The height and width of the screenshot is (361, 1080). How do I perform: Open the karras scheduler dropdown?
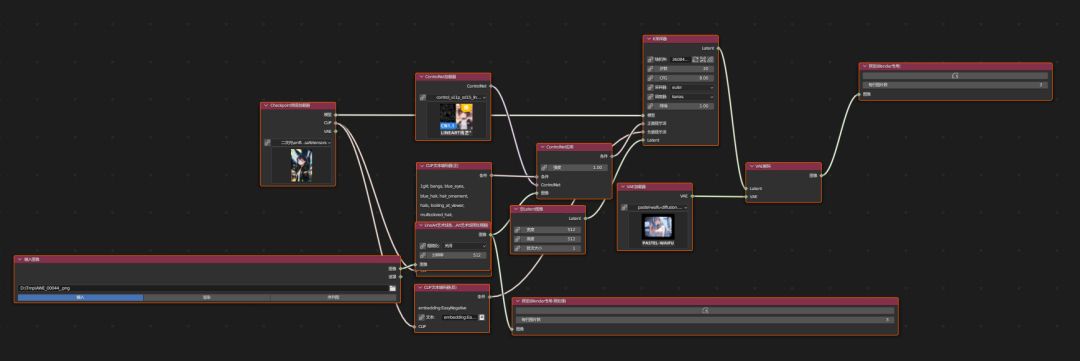(692, 97)
